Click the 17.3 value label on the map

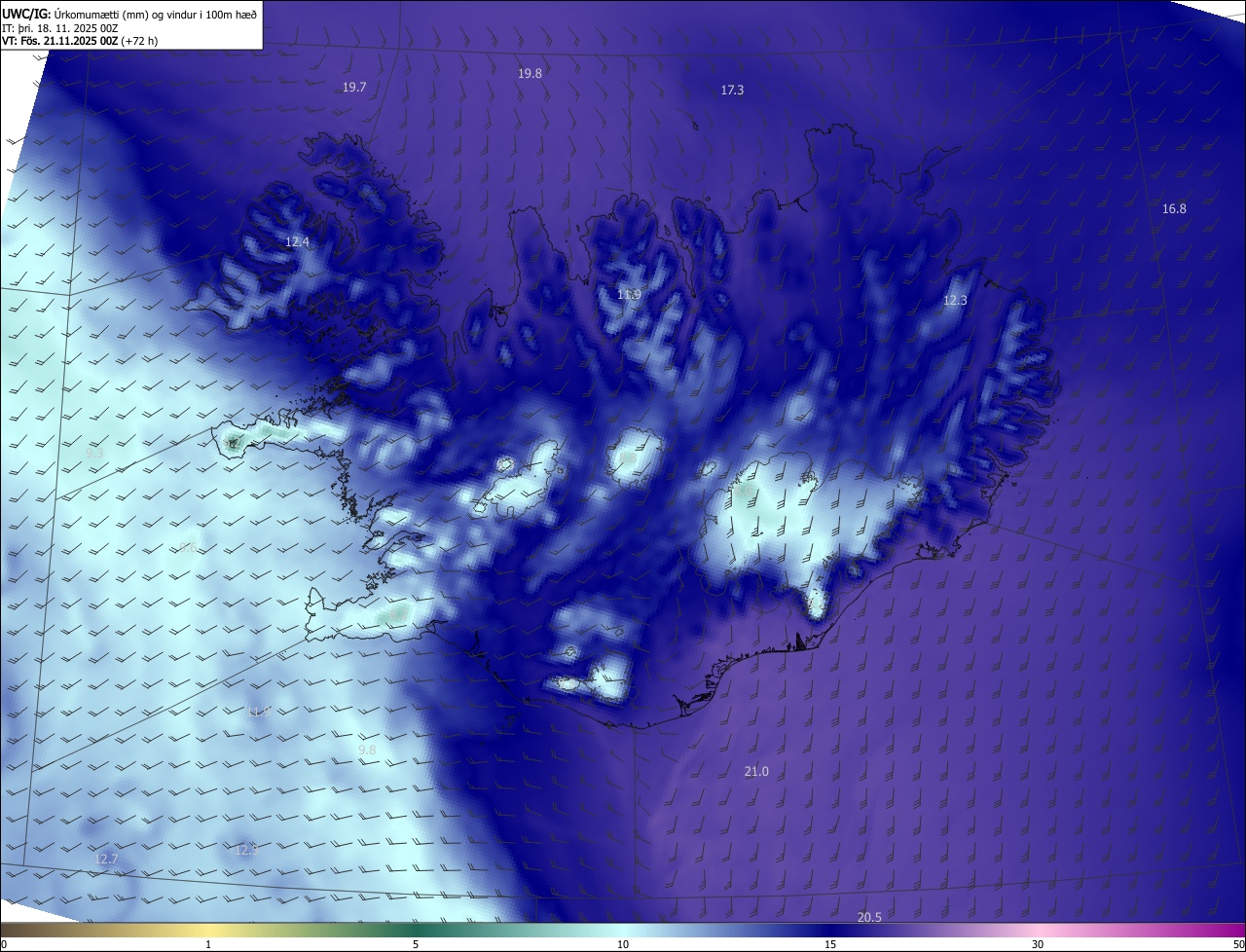tap(732, 91)
